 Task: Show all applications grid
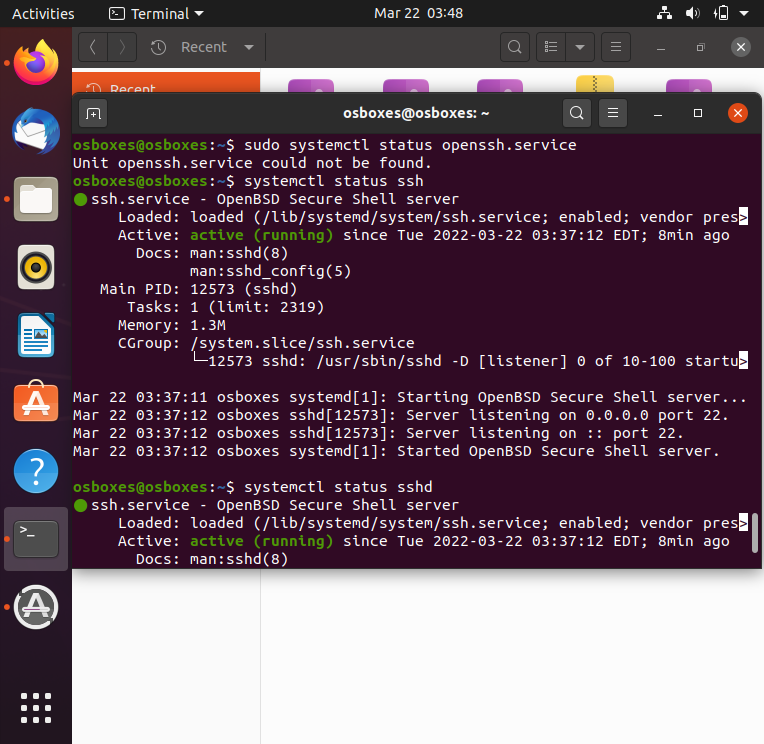[x=36, y=708]
